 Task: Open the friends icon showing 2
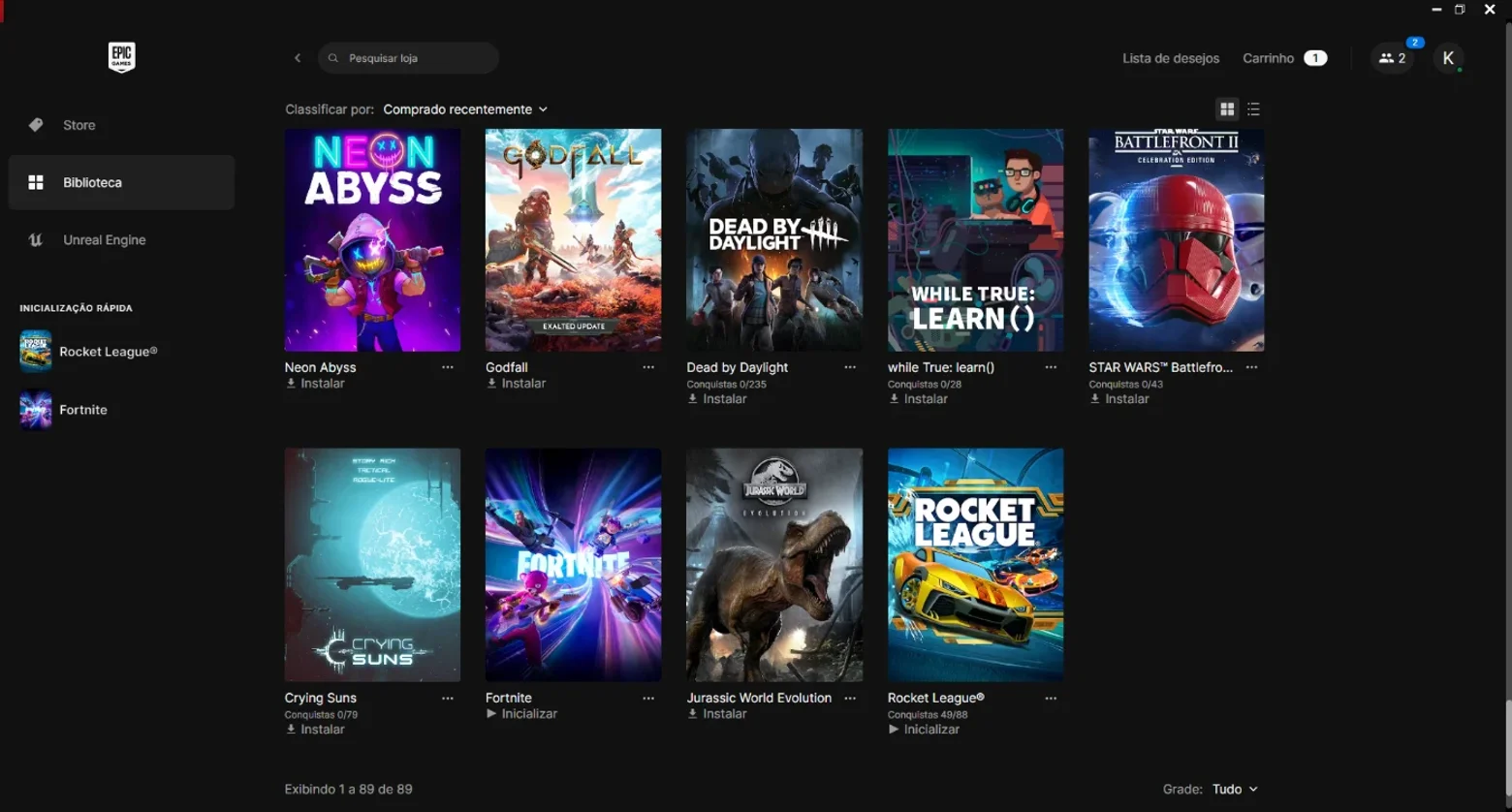(1392, 58)
